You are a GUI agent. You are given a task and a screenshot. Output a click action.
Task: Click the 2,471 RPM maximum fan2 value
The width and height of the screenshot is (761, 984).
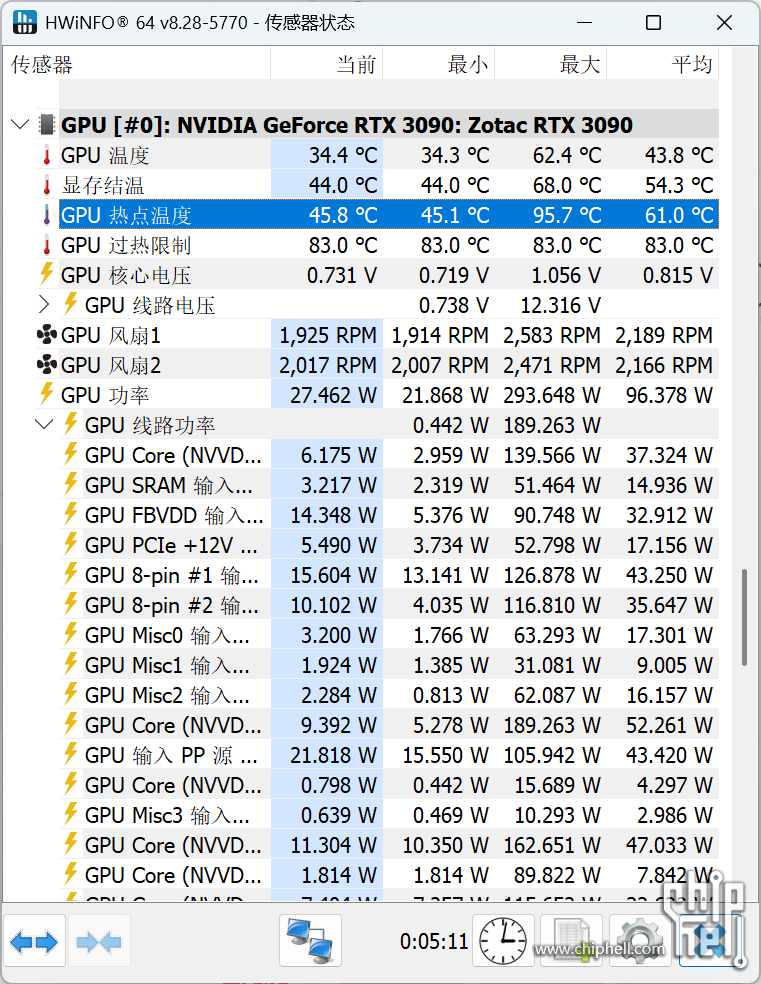pos(552,365)
